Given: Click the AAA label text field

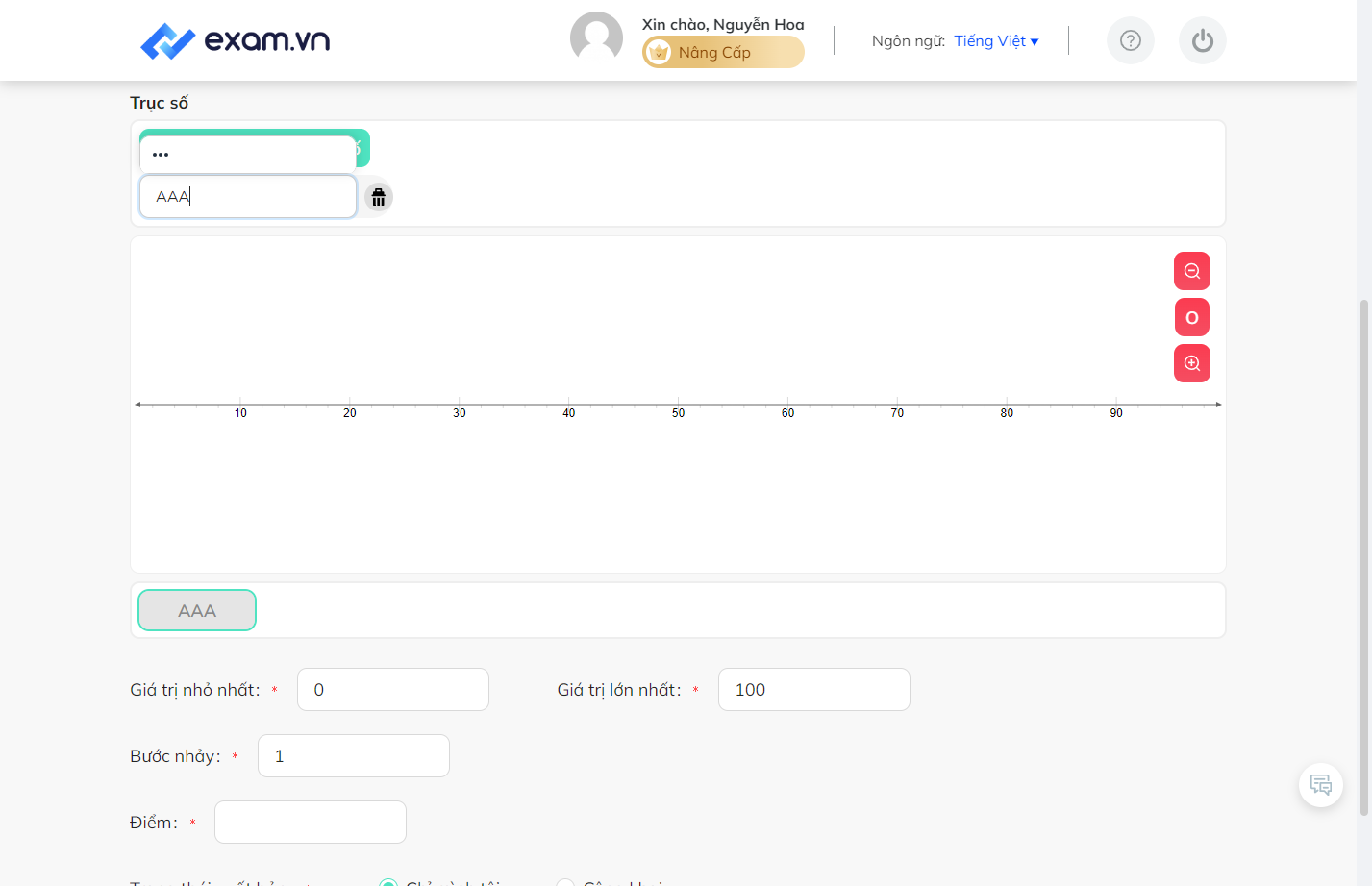Looking at the screenshot, I should pos(248,196).
